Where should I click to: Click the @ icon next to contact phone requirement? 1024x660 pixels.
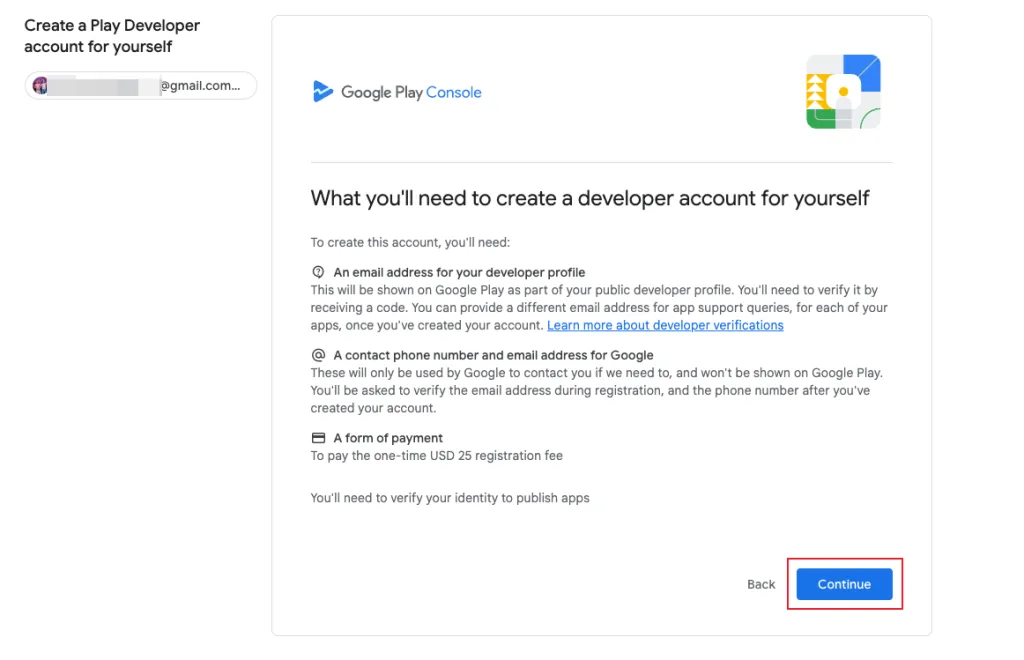pos(316,355)
